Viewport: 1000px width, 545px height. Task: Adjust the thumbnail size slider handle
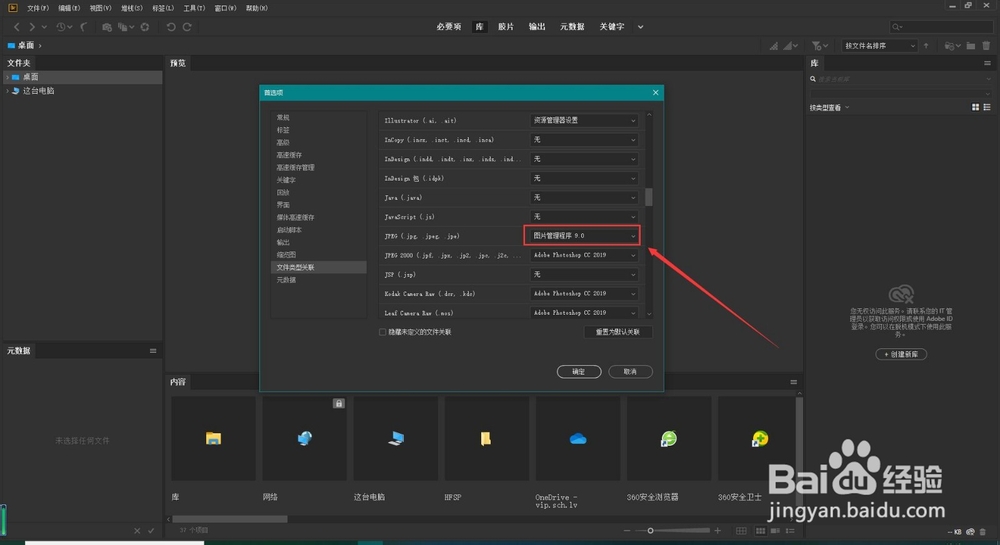[651, 530]
